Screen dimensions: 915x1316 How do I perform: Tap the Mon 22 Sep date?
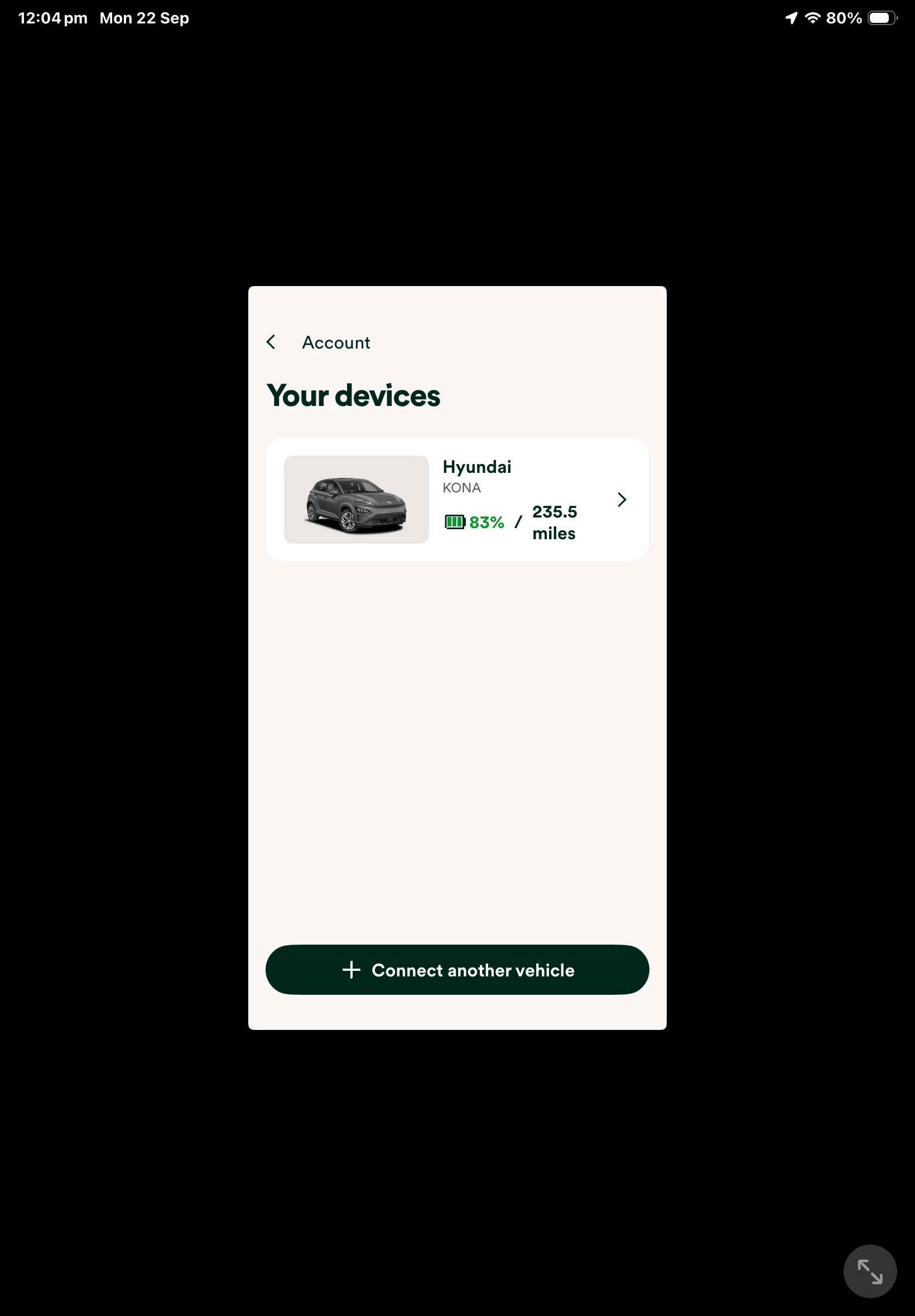tap(145, 18)
